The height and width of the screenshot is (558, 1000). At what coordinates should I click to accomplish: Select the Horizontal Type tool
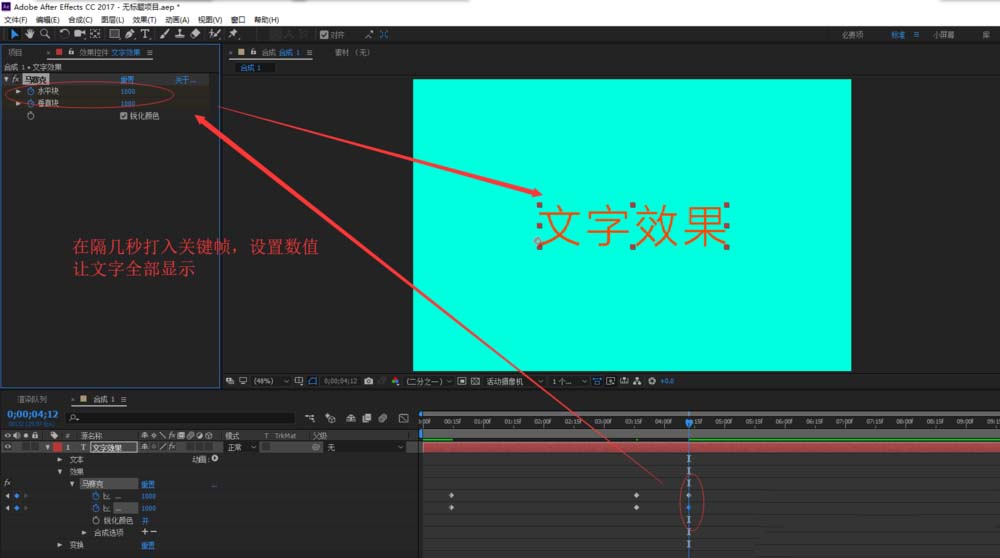pos(145,34)
